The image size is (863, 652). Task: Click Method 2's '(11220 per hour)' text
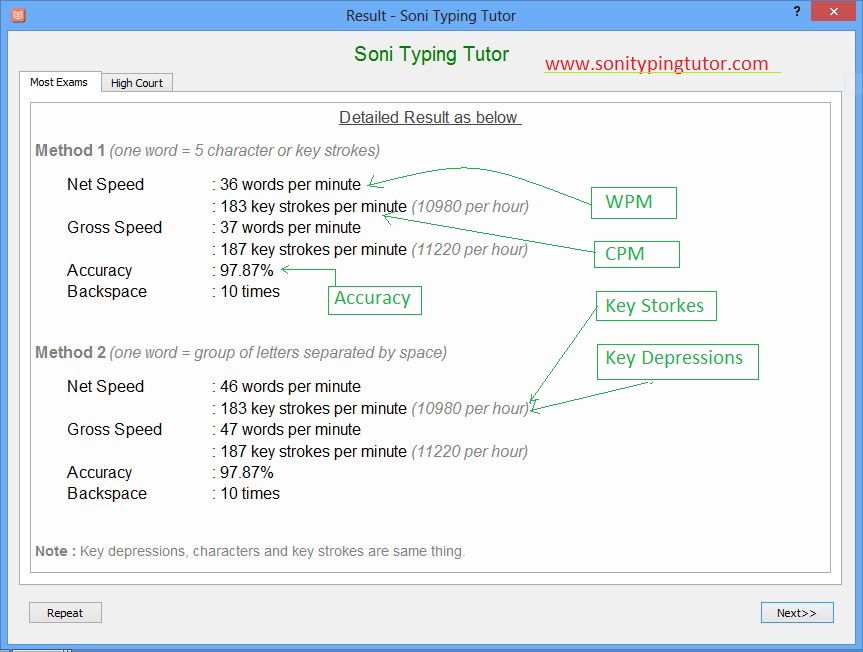(469, 451)
